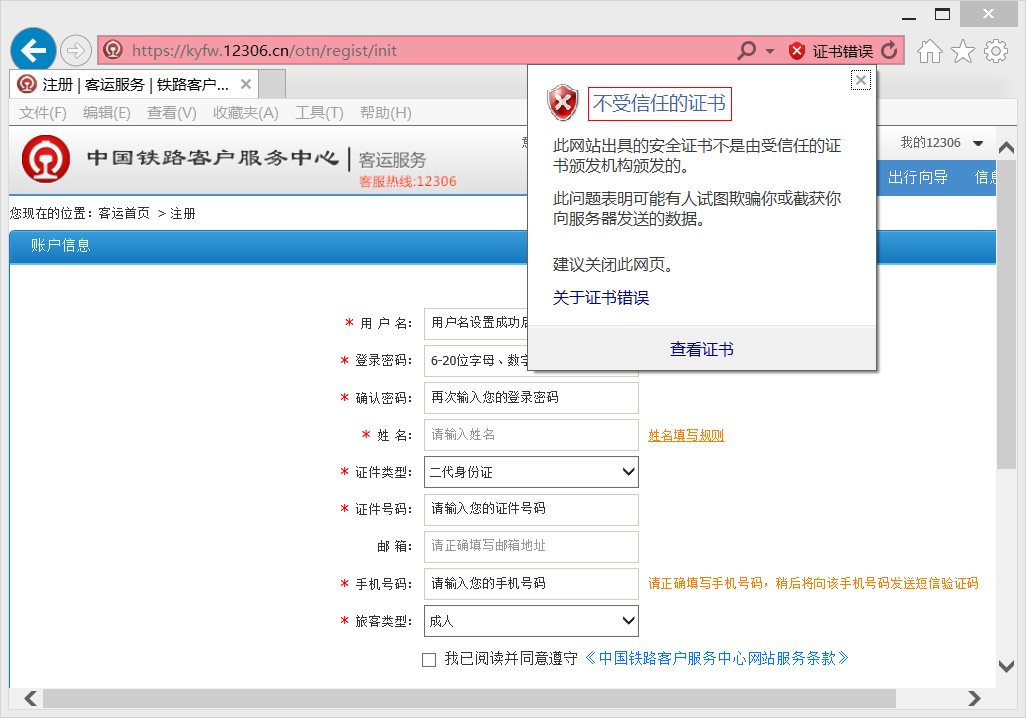Image resolution: width=1026 pixels, height=718 pixels.
Task: Open the 查看(V) menu
Action: (x=171, y=113)
